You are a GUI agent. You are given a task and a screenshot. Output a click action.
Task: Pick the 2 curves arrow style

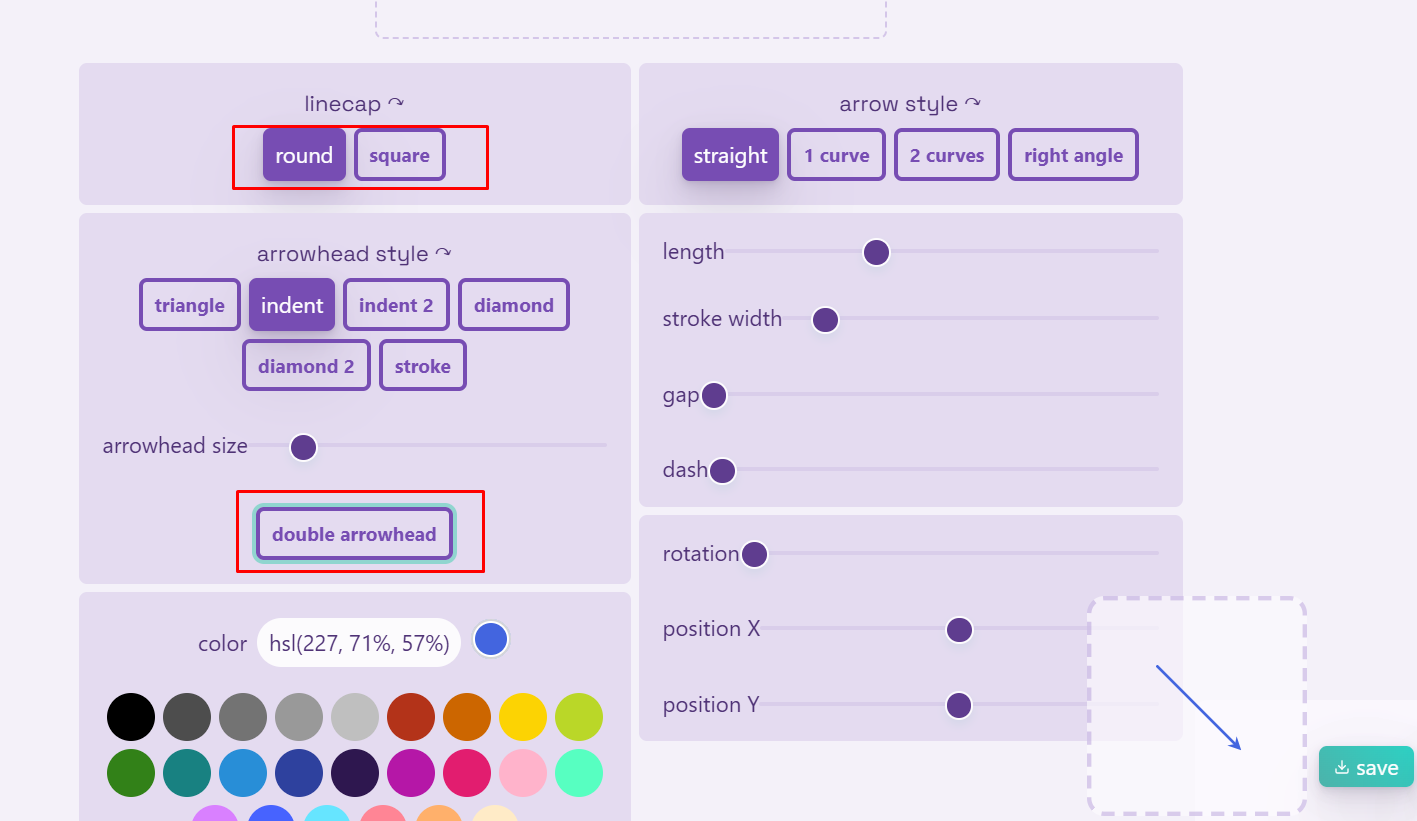point(946,155)
